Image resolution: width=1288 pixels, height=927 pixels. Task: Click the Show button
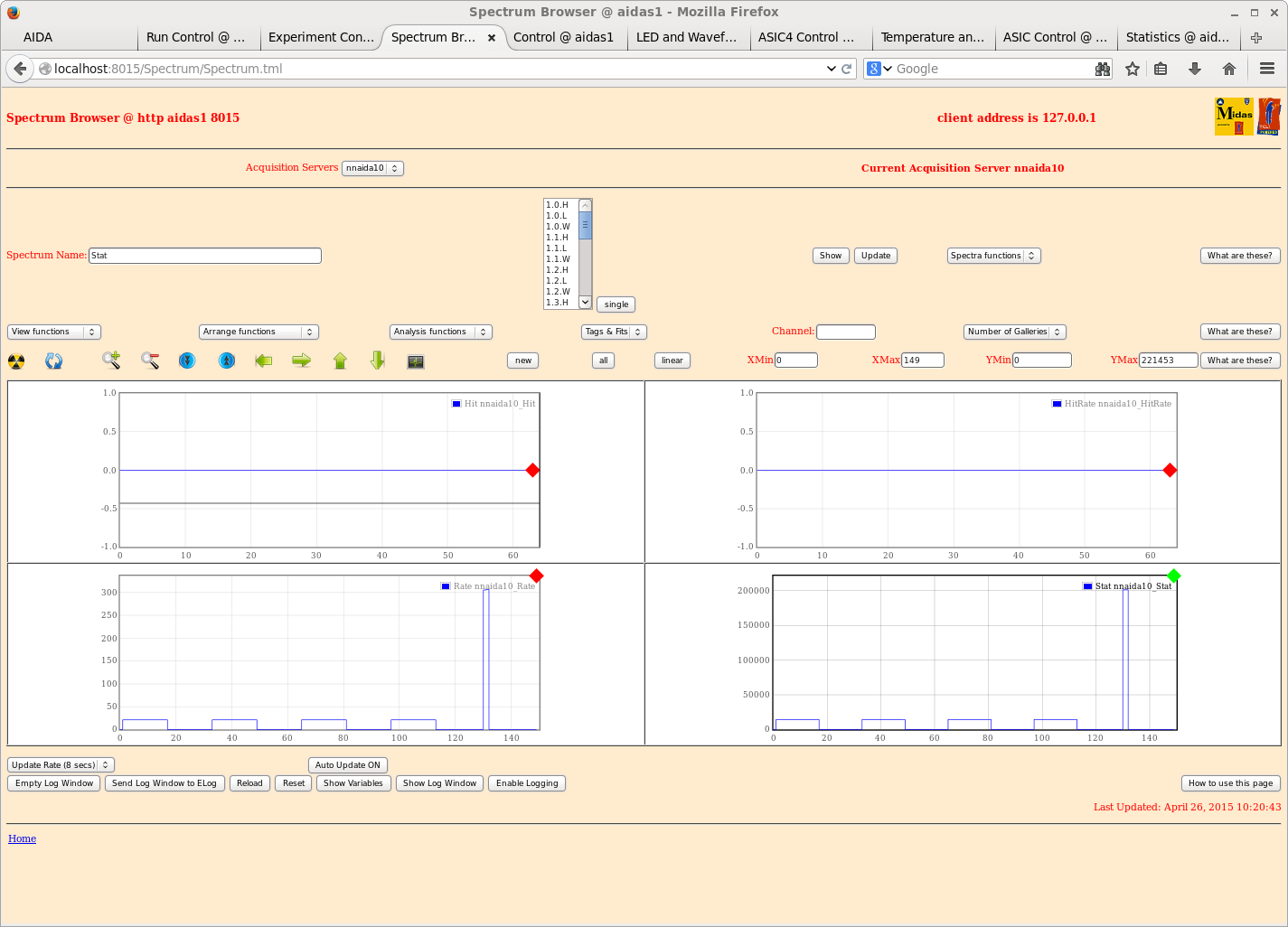[831, 256]
